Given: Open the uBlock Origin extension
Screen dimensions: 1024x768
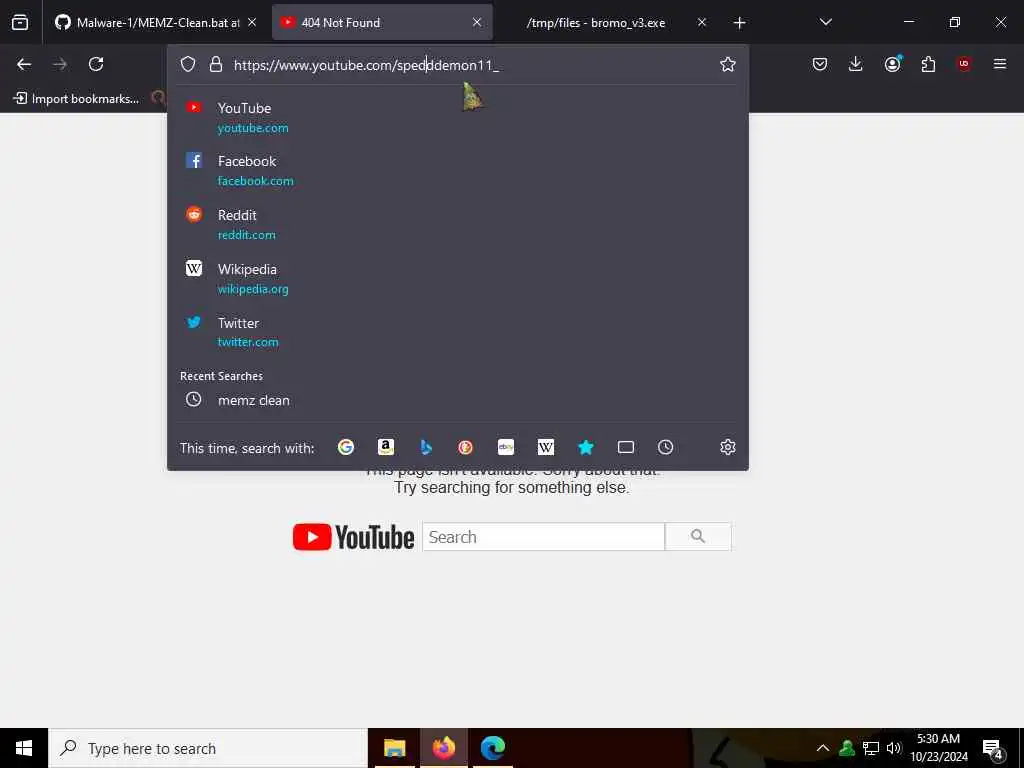Looking at the screenshot, I should point(964,64).
